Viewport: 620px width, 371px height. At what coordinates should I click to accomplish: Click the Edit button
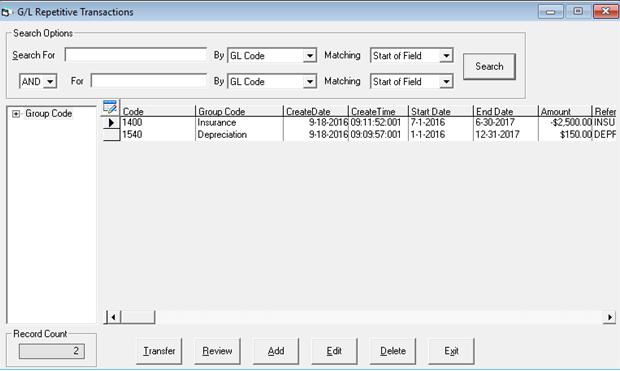coord(334,351)
